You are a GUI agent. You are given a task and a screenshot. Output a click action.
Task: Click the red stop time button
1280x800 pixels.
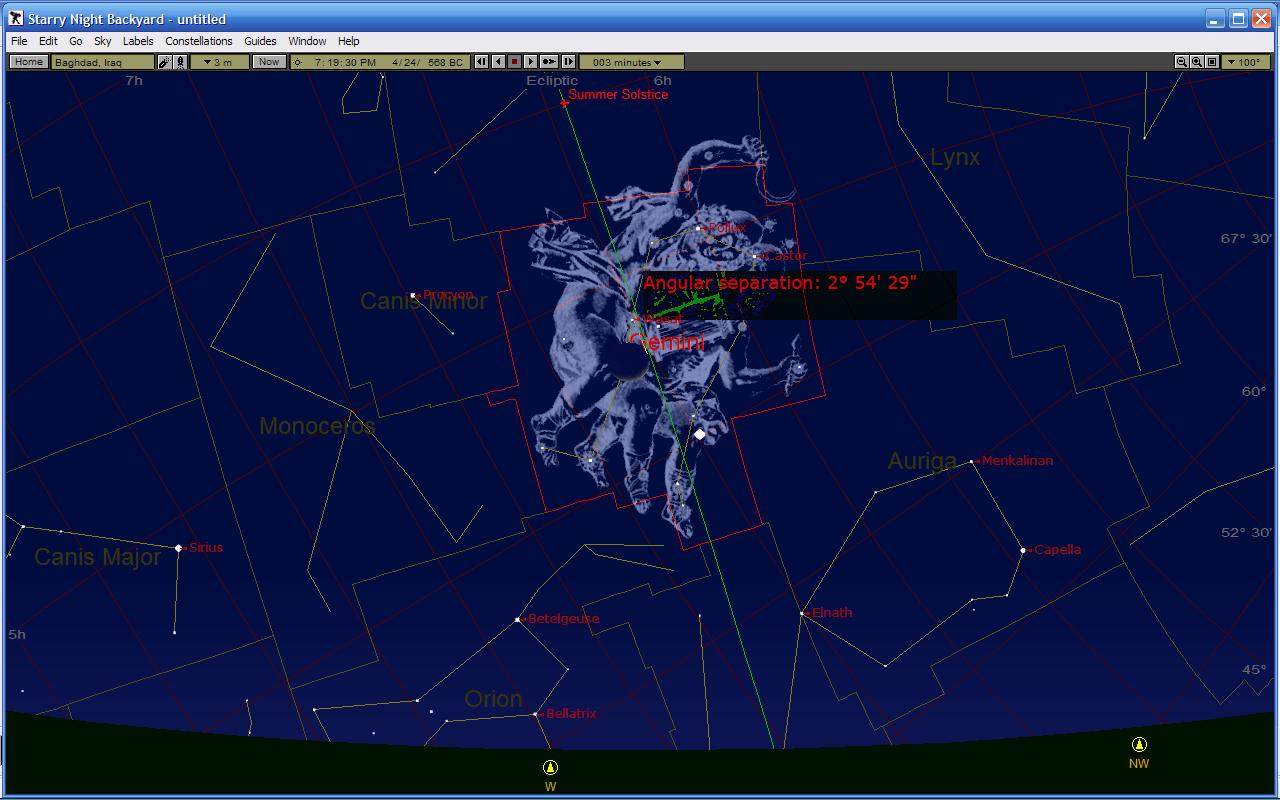[x=515, y=62]
